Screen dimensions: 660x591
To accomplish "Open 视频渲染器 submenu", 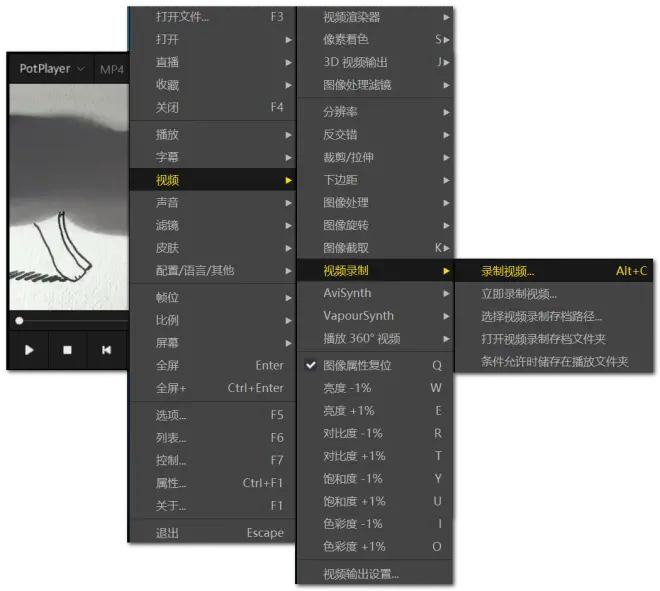I will point(375,17).
